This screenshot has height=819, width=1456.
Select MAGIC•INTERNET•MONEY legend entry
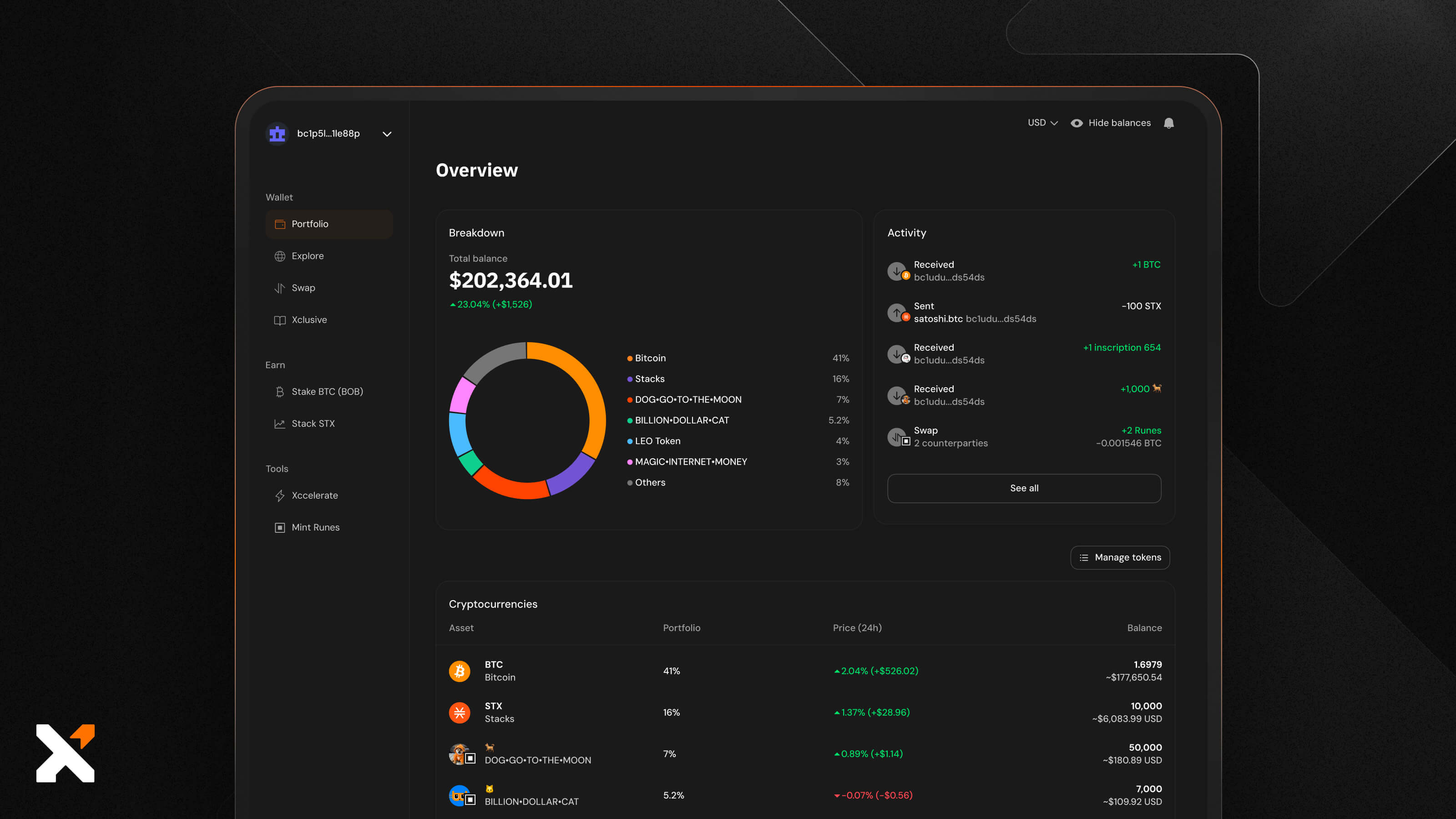(738, 462)
